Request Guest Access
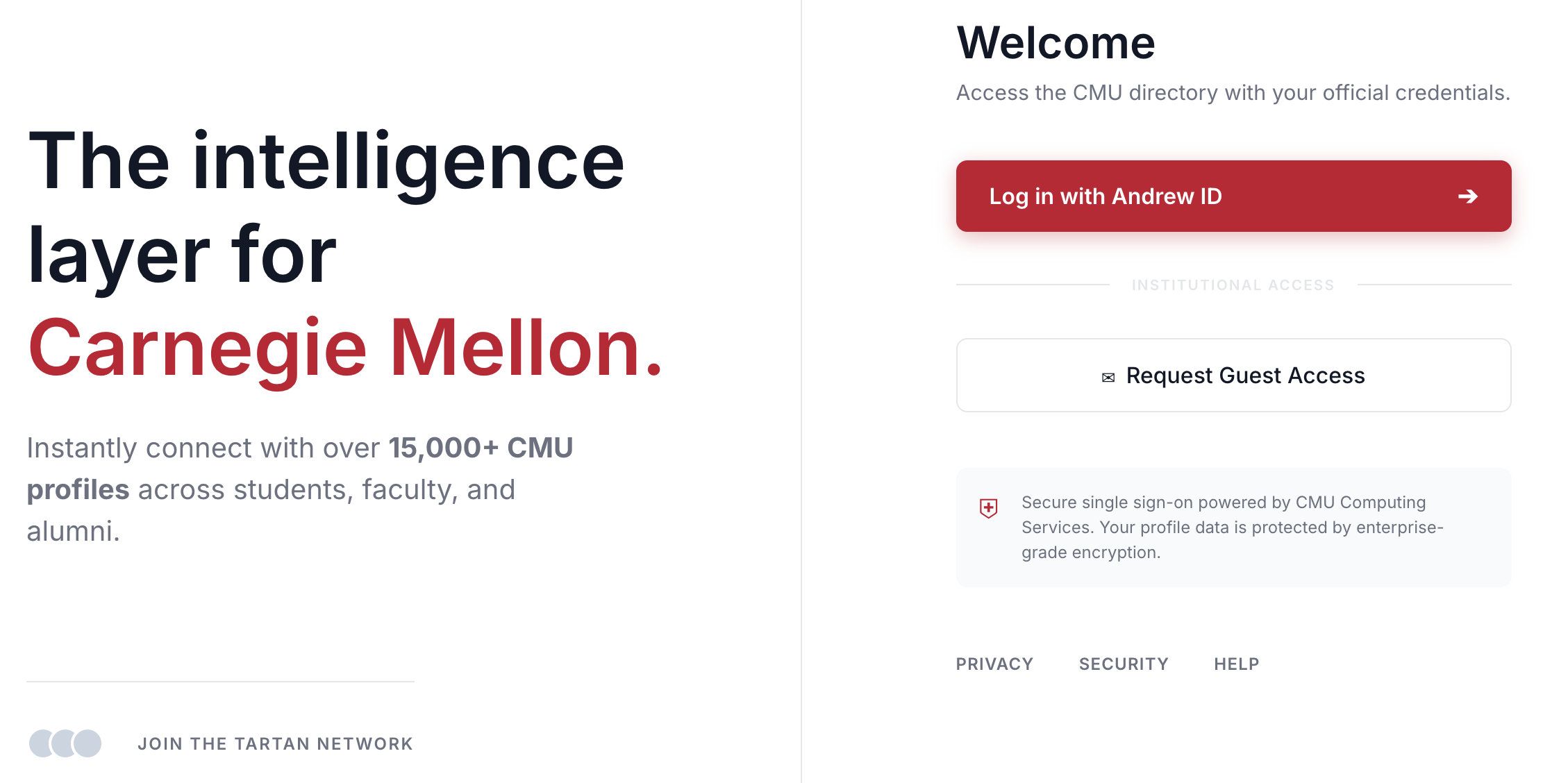1568x783 pixels. click(x=1233, y=376)
